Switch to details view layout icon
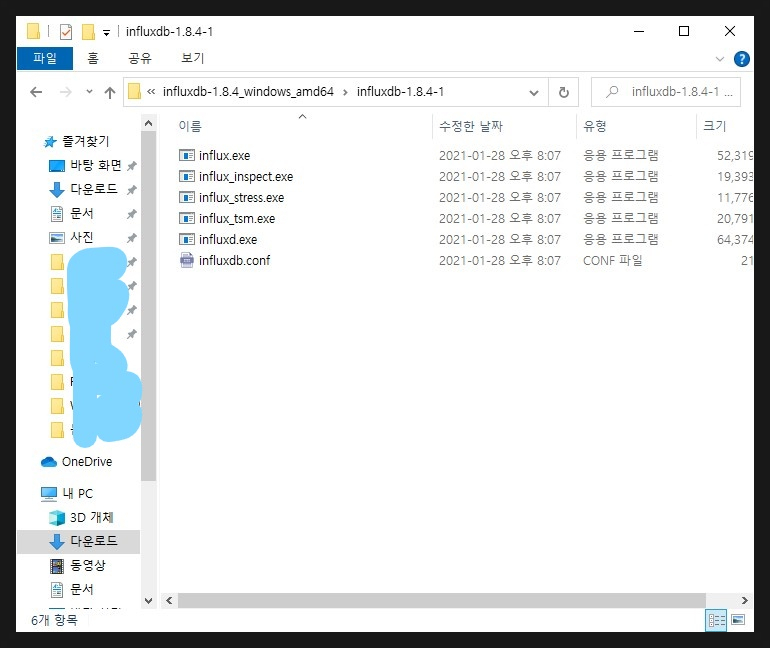 (716, 620)
